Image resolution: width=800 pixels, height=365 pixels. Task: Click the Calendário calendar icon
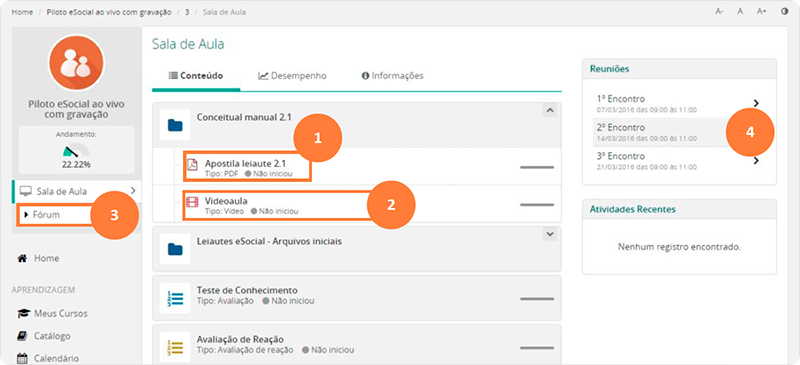22,358
